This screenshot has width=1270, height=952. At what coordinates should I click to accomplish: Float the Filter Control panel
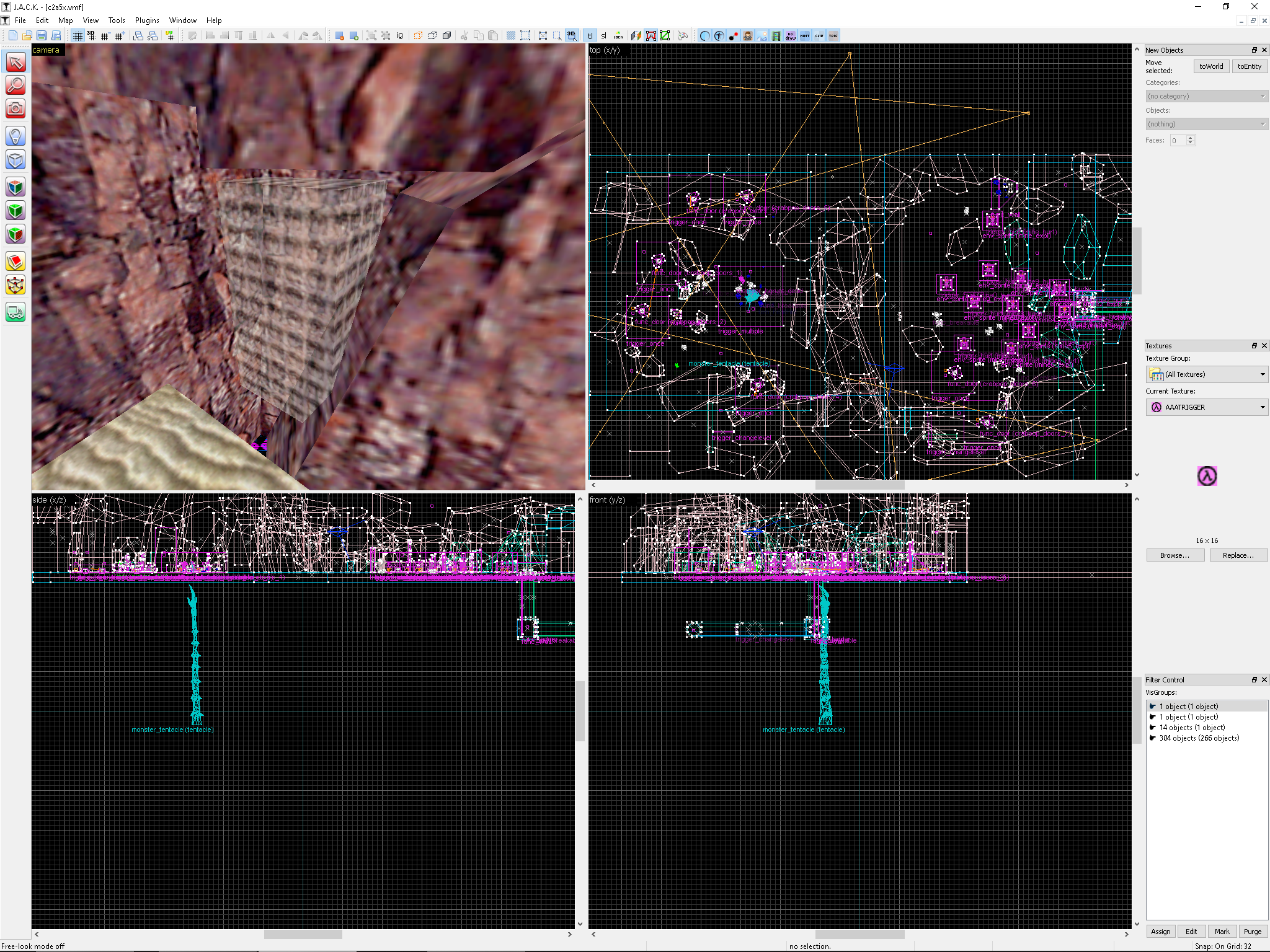(1254, 680)
